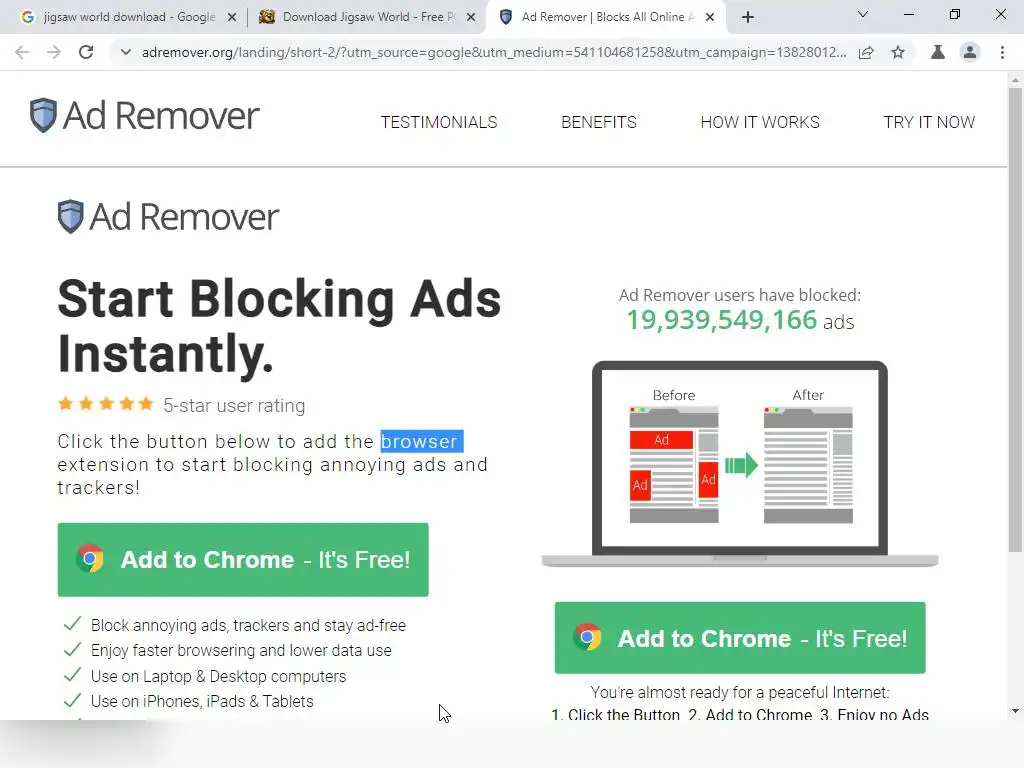Image resolution: width=1024 pixels, height=768 pixels.
Task: Click the Ad Remover shield logo in header
Action: pos(43,115)
